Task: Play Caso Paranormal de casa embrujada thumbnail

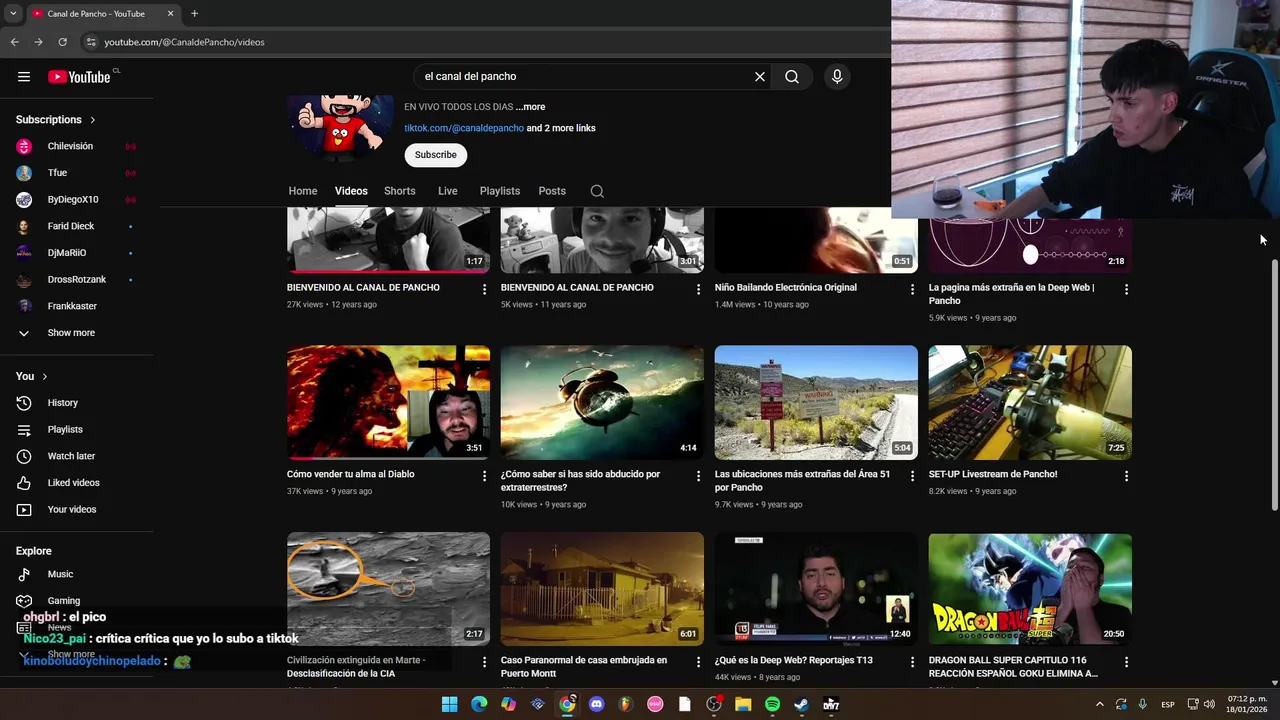Action: coord(602,589)
